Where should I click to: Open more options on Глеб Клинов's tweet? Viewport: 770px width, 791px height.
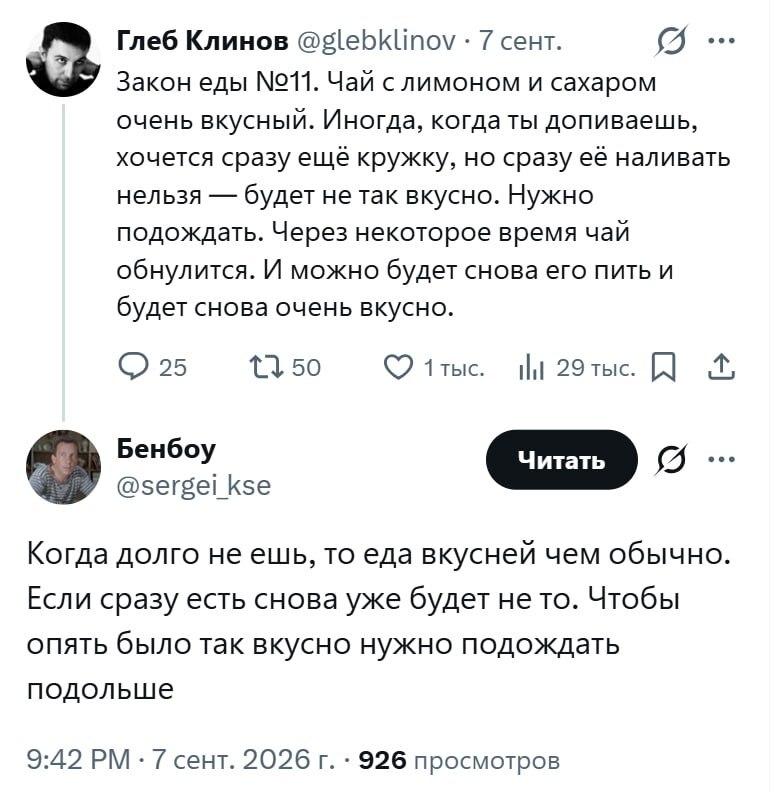pos(722,41)
